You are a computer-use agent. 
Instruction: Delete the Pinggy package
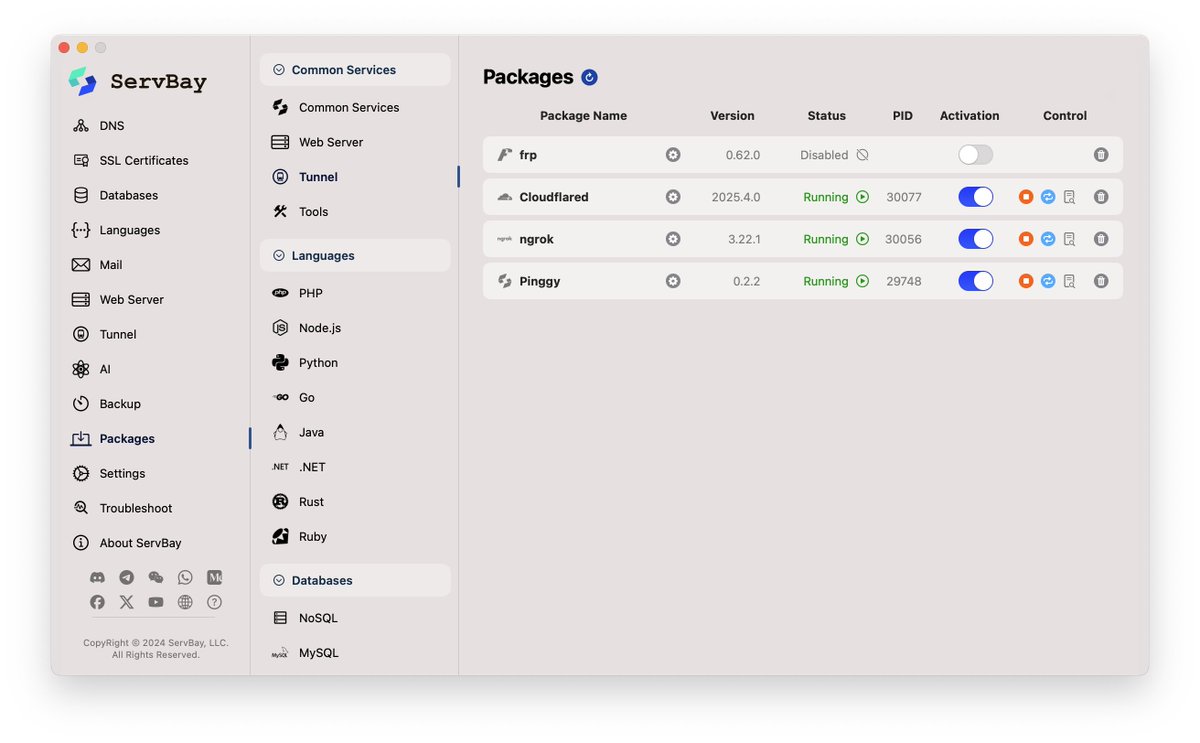point(1101,281)
